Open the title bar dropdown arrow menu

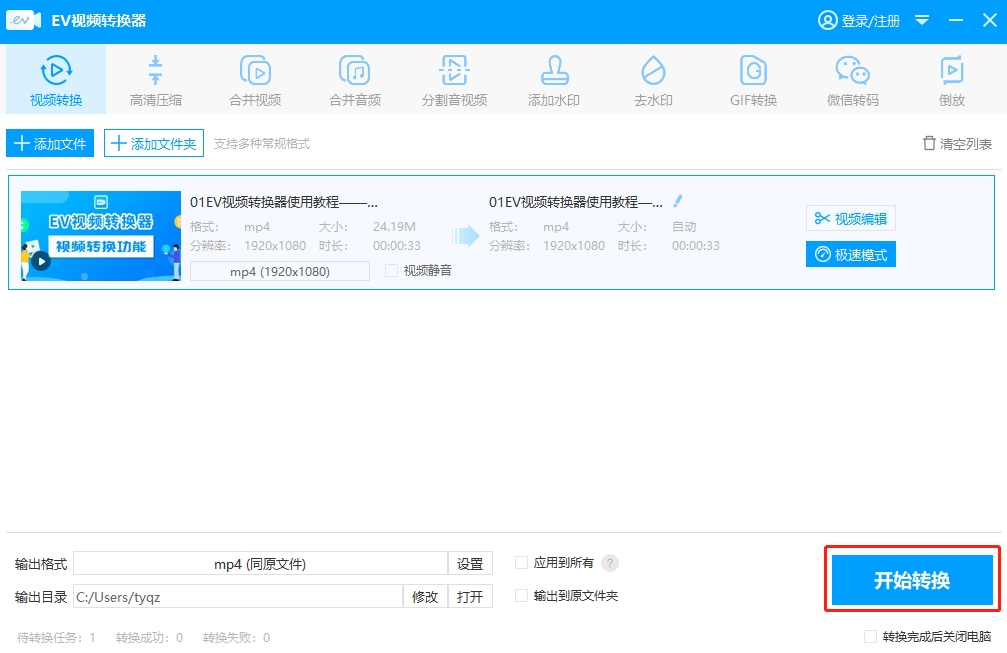pos(922,20)
